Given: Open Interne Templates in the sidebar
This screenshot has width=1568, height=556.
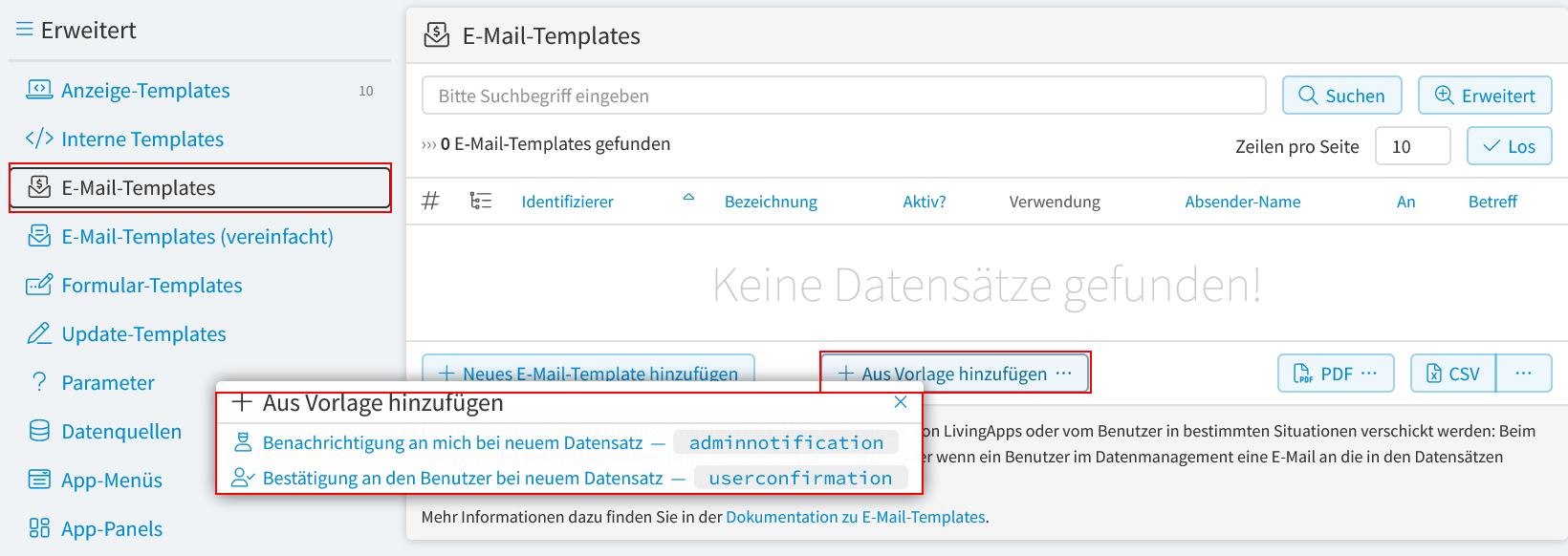Looking at the screenshot, I should click(x=142, y=139).
